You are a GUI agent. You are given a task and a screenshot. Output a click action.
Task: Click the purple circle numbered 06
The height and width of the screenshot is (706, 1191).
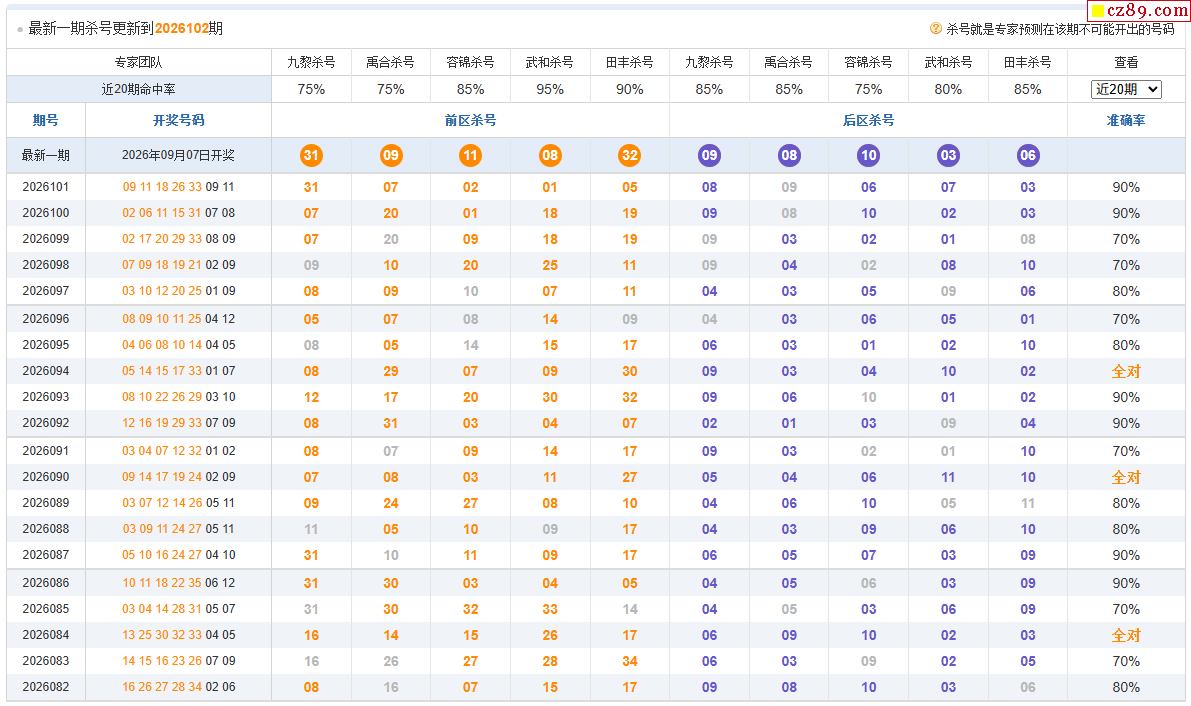(x=1028, y=155)
